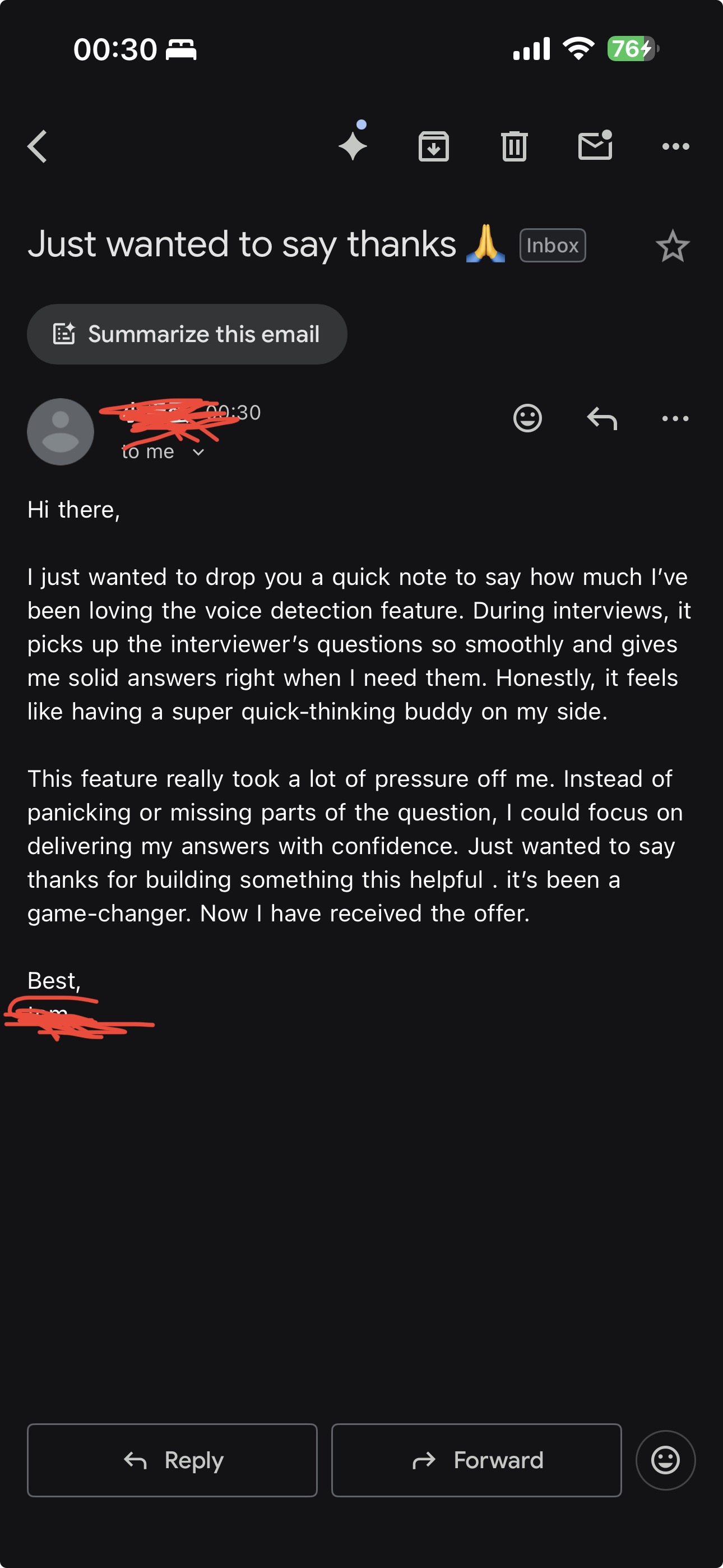Image resolution: width=723 pixels, height=1568 pixels.
Task: Open Gemini AI features
Action: (353, 145)
